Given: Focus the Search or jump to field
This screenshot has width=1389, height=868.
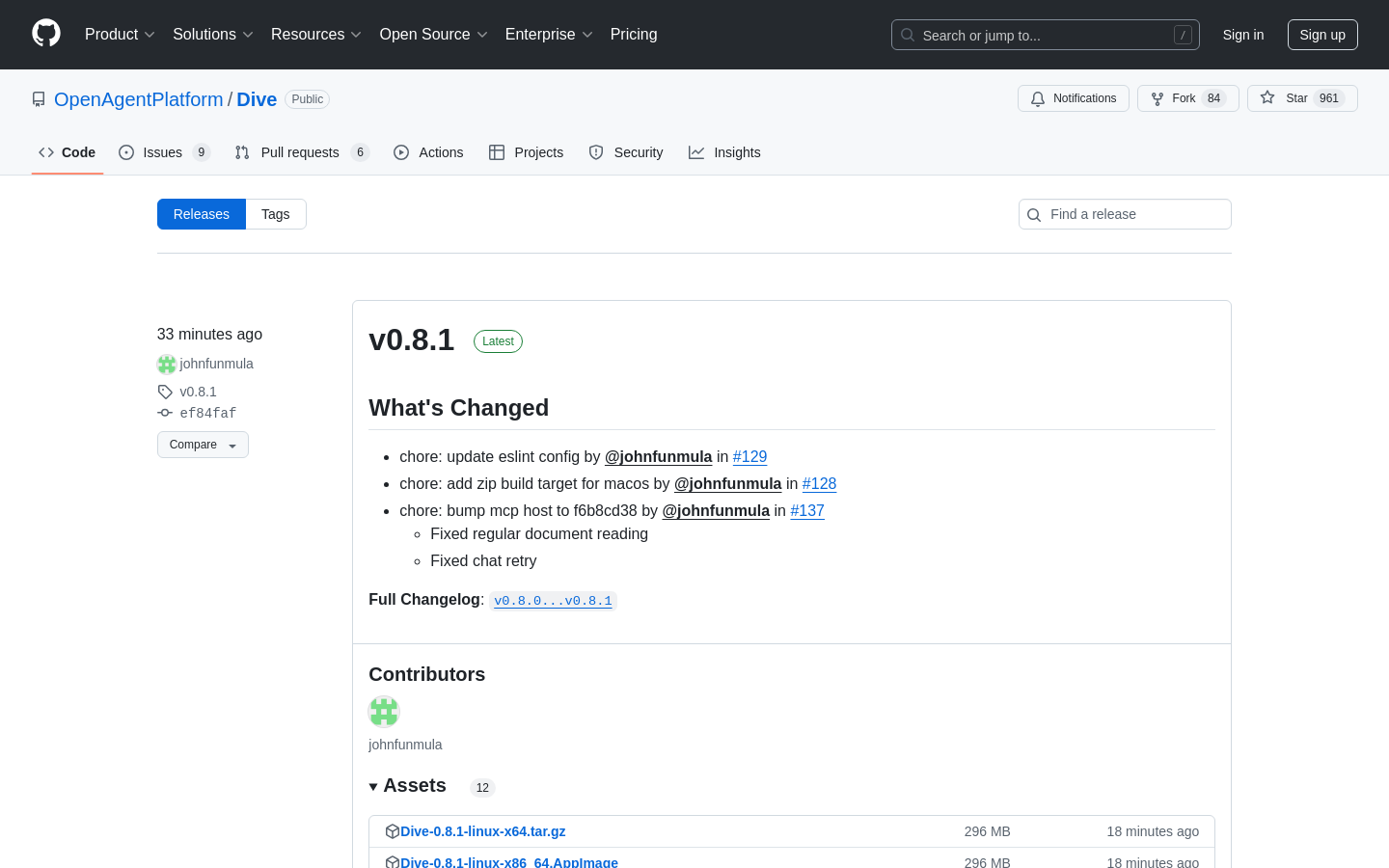Looking at the screenshot, I should pyautogui.click(x=1046, y=35).
